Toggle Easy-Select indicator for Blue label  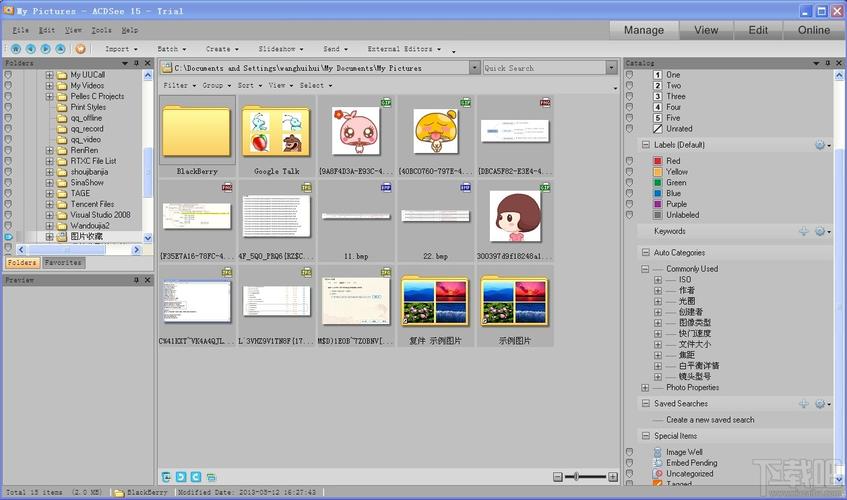629,193
